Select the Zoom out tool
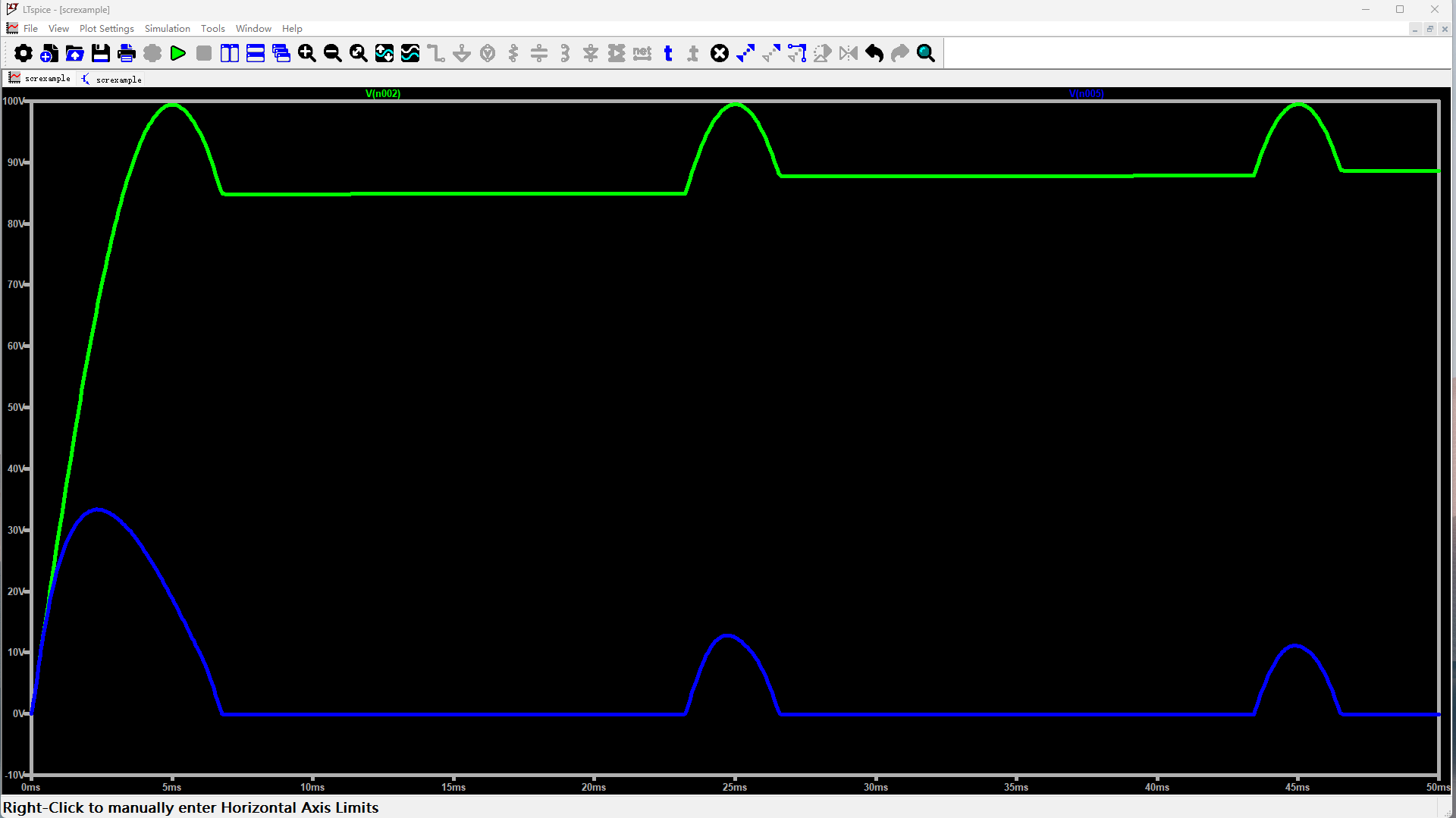This screenshot has width=1456, height=818. (332, 53)
